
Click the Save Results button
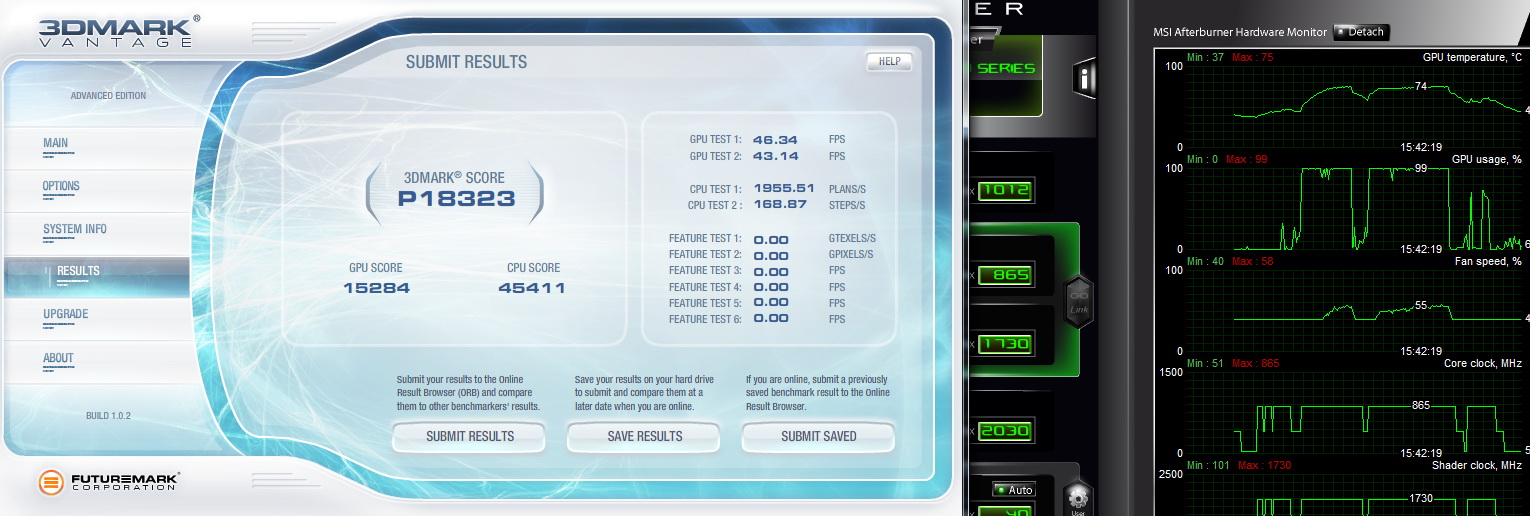[644, 437]
